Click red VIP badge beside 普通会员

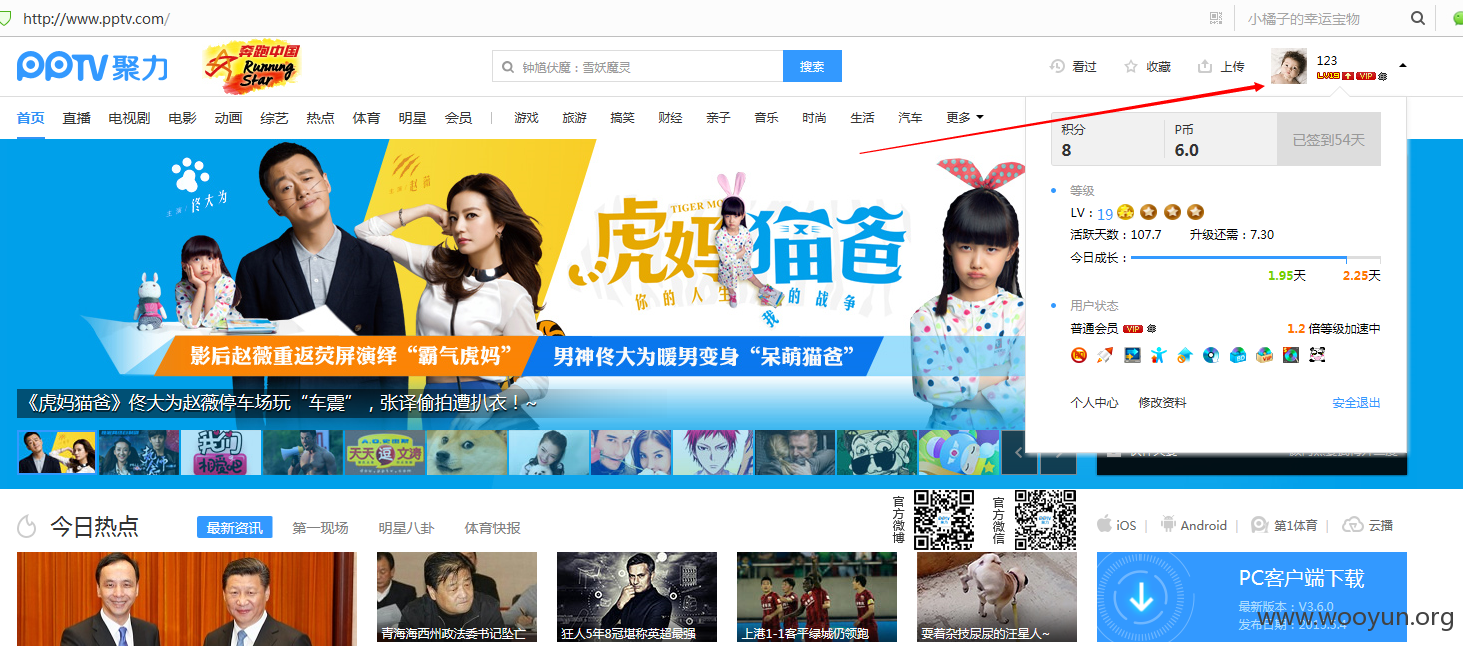coord(1133,328)
